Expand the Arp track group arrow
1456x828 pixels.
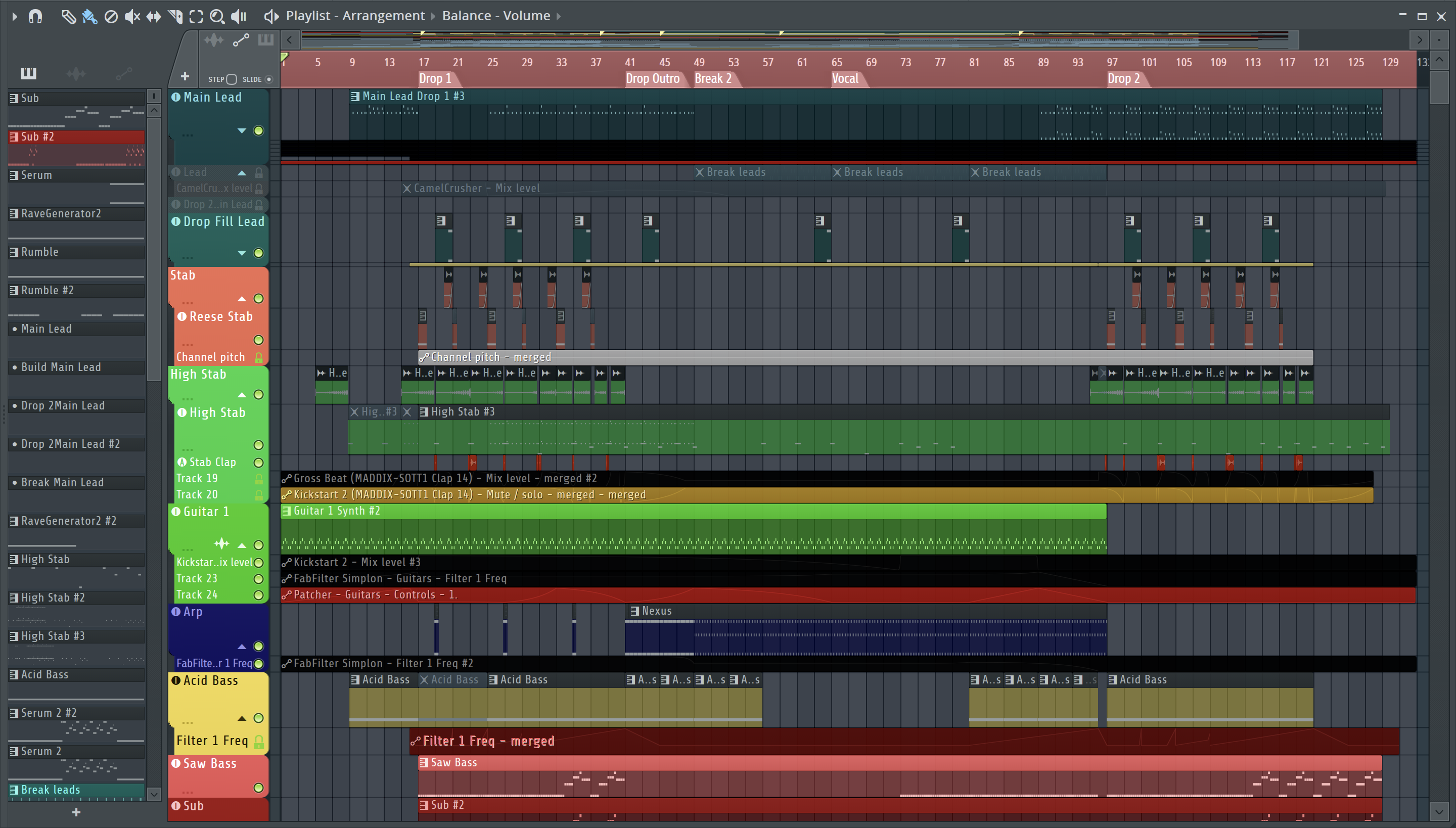pyautogui.click(x=242, y=647)
